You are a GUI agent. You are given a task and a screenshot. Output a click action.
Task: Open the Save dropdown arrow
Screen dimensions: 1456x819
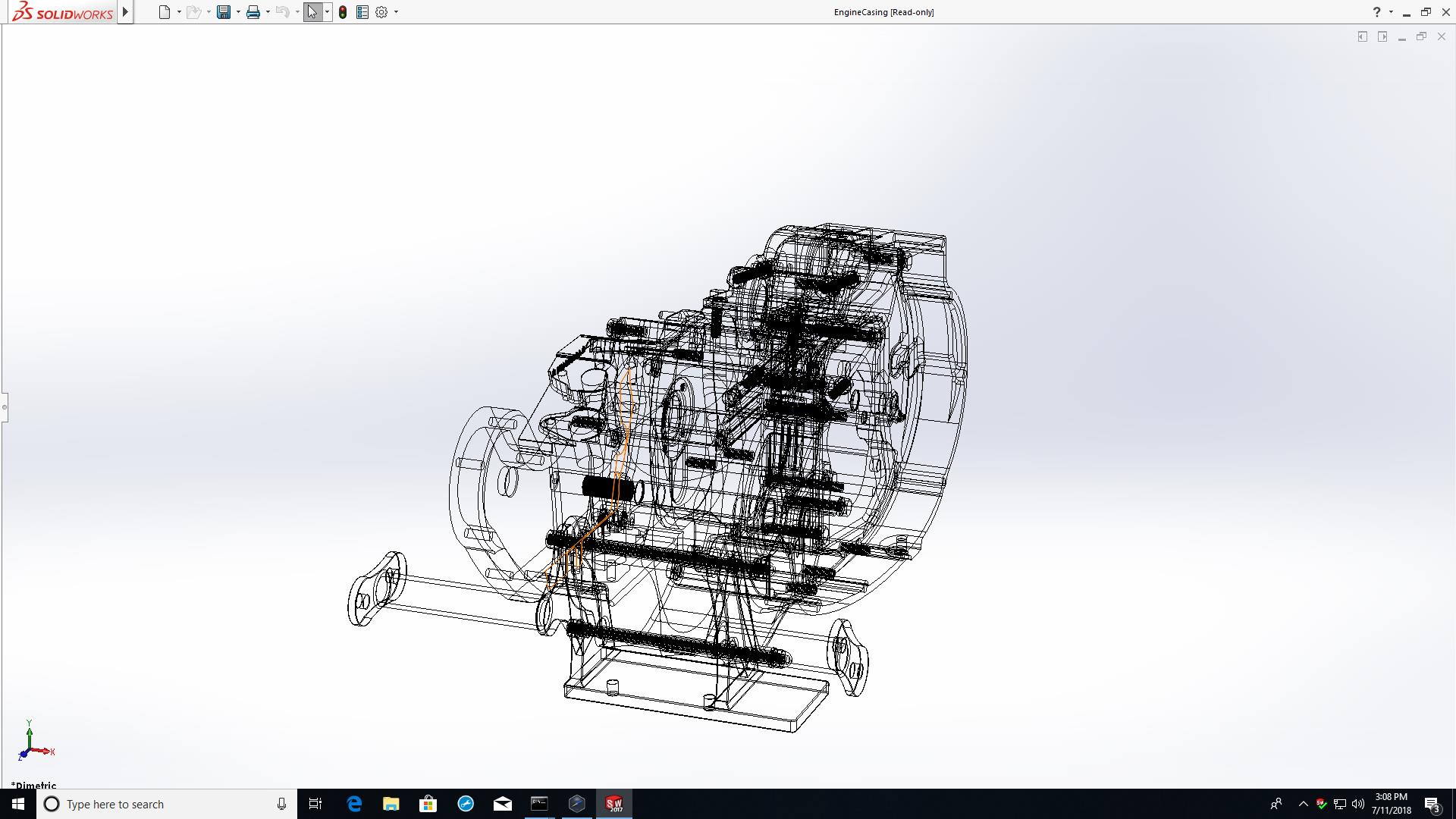[x=238, y=12]
